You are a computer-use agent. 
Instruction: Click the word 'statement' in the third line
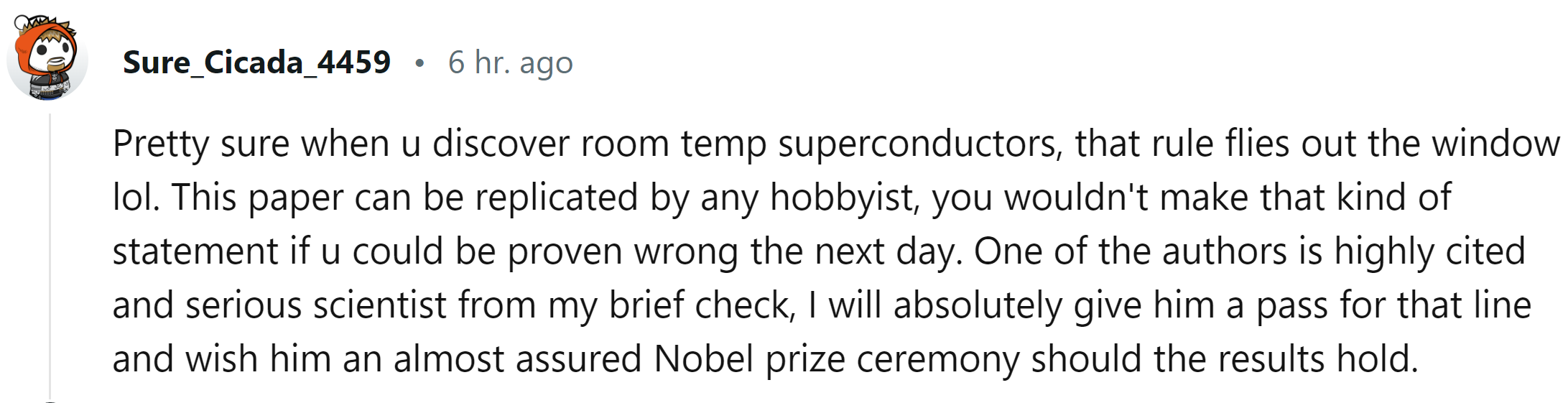coord(195,252)
